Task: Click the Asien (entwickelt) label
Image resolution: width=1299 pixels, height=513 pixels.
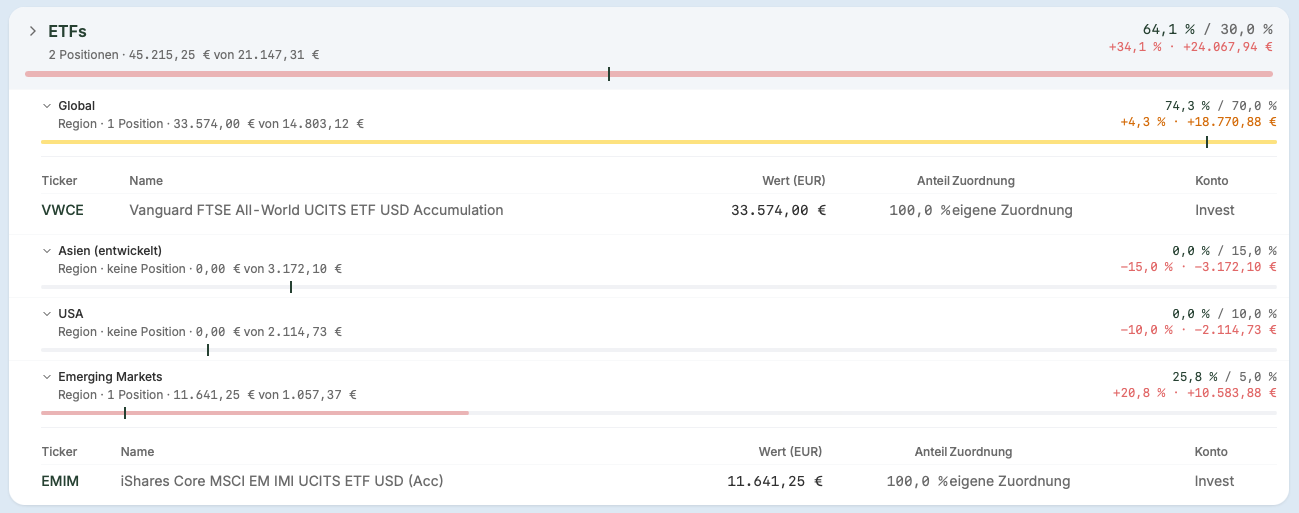Action: 110,250
